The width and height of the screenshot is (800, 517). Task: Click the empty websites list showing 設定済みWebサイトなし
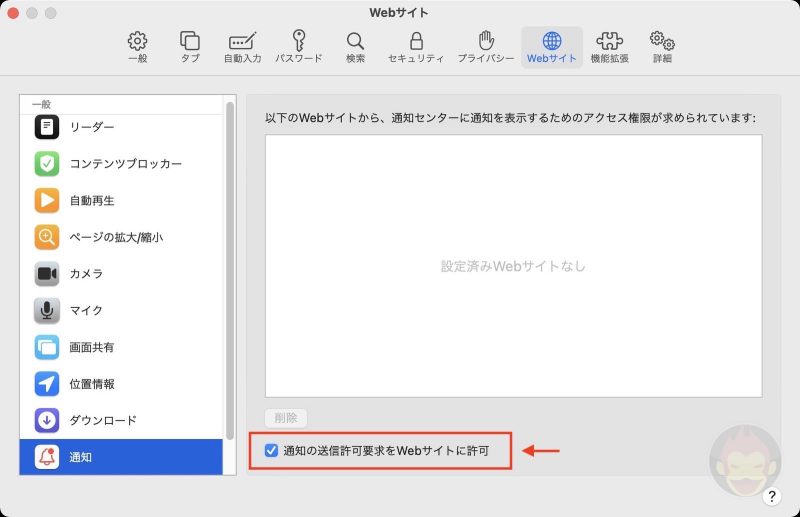click(513, 266)
